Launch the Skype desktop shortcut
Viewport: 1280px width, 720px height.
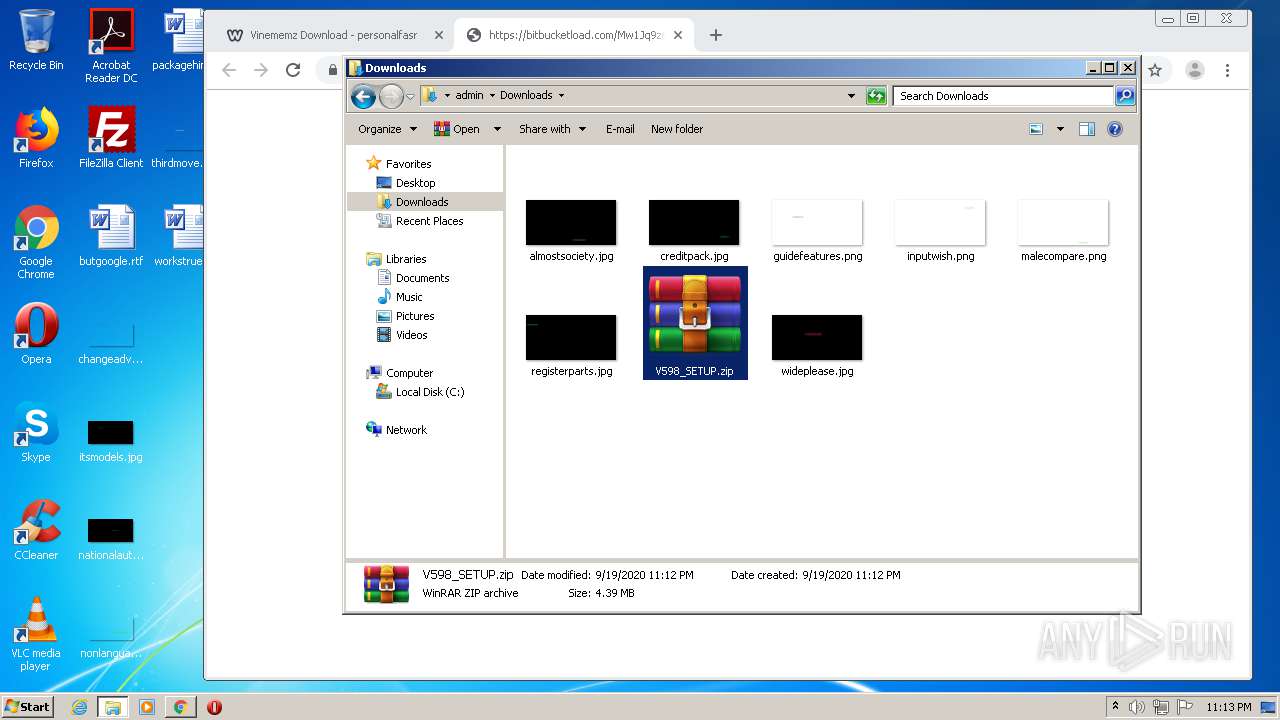[x=36, y=432]
